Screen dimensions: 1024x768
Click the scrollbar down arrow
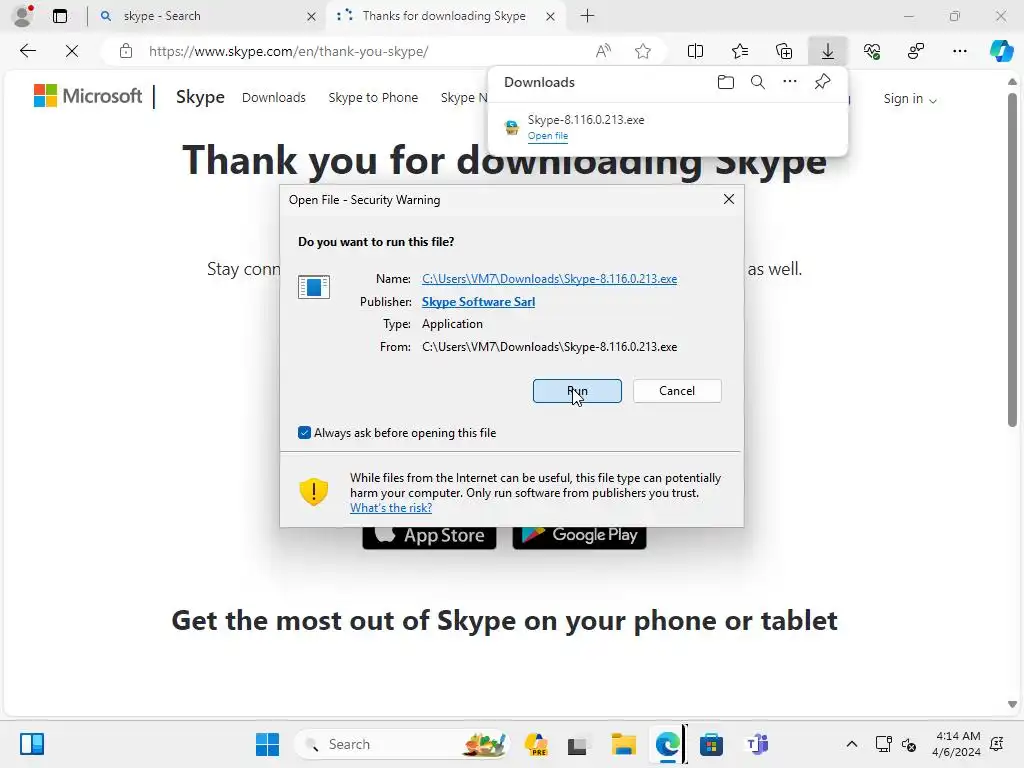1012,704
